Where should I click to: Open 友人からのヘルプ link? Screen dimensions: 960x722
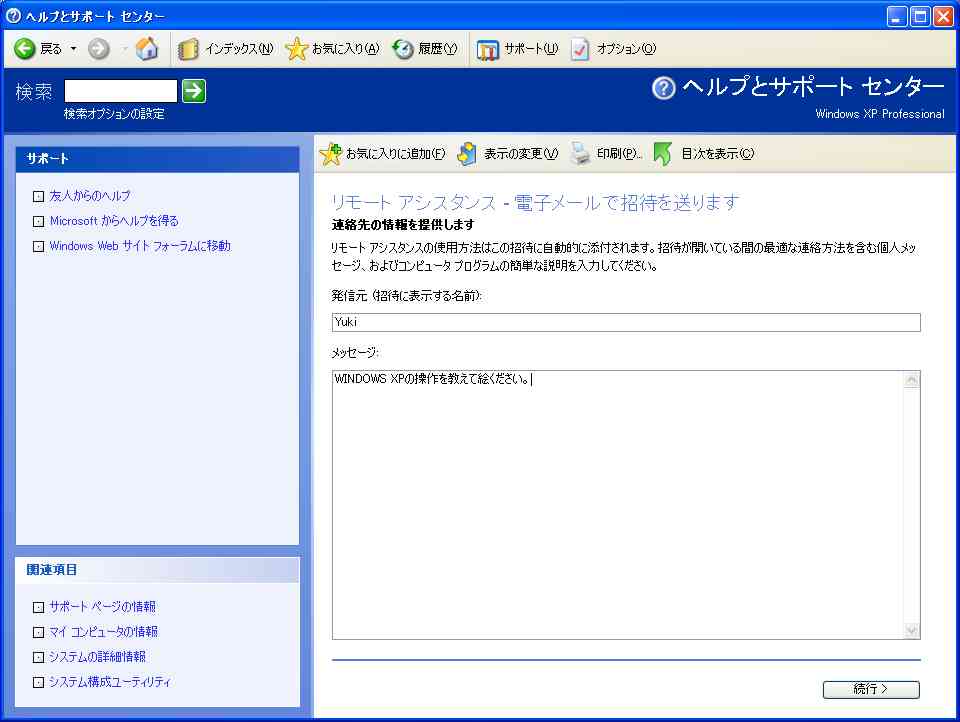coord(90,196)
